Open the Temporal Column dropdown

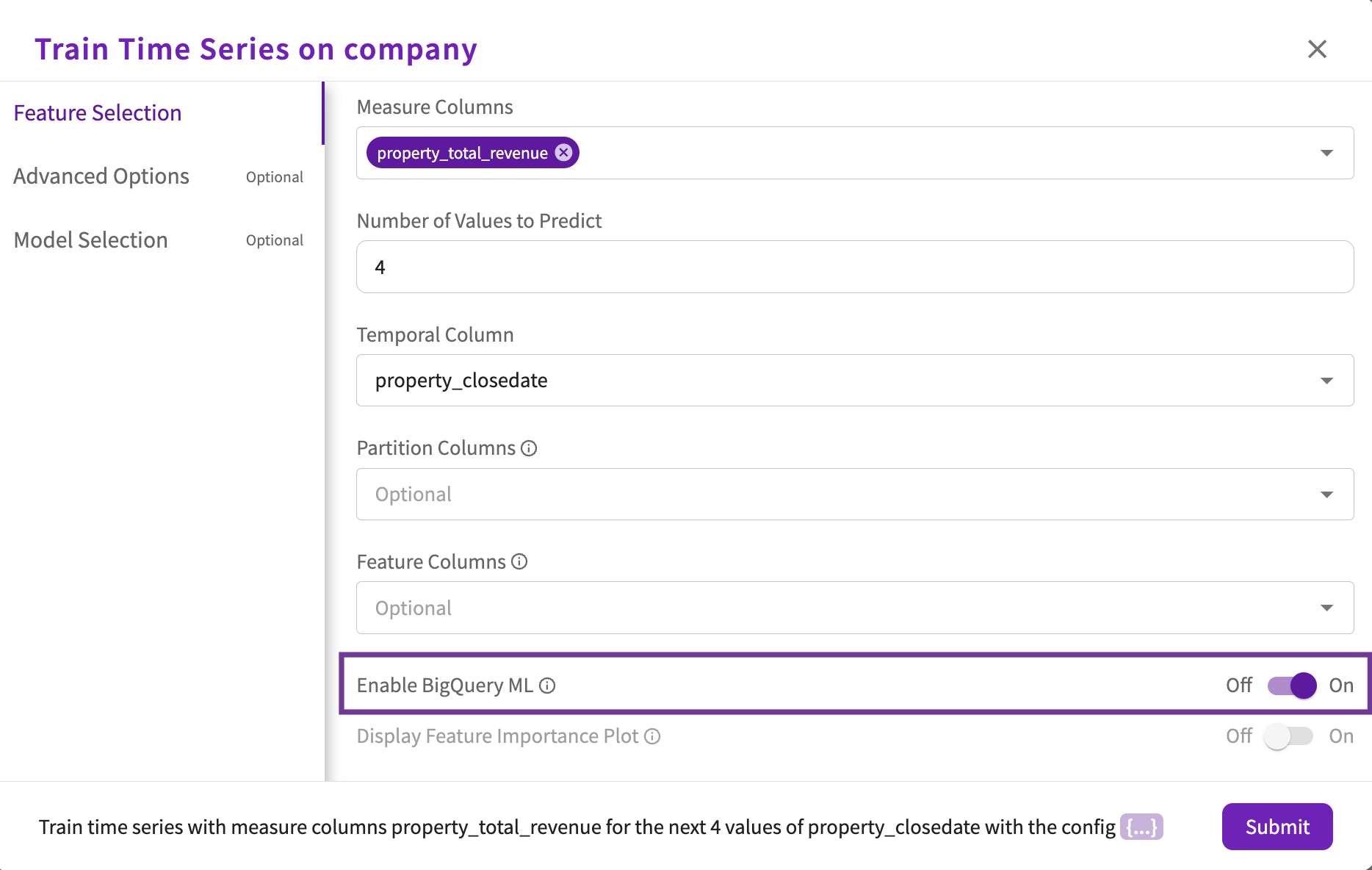coord(855,381)
